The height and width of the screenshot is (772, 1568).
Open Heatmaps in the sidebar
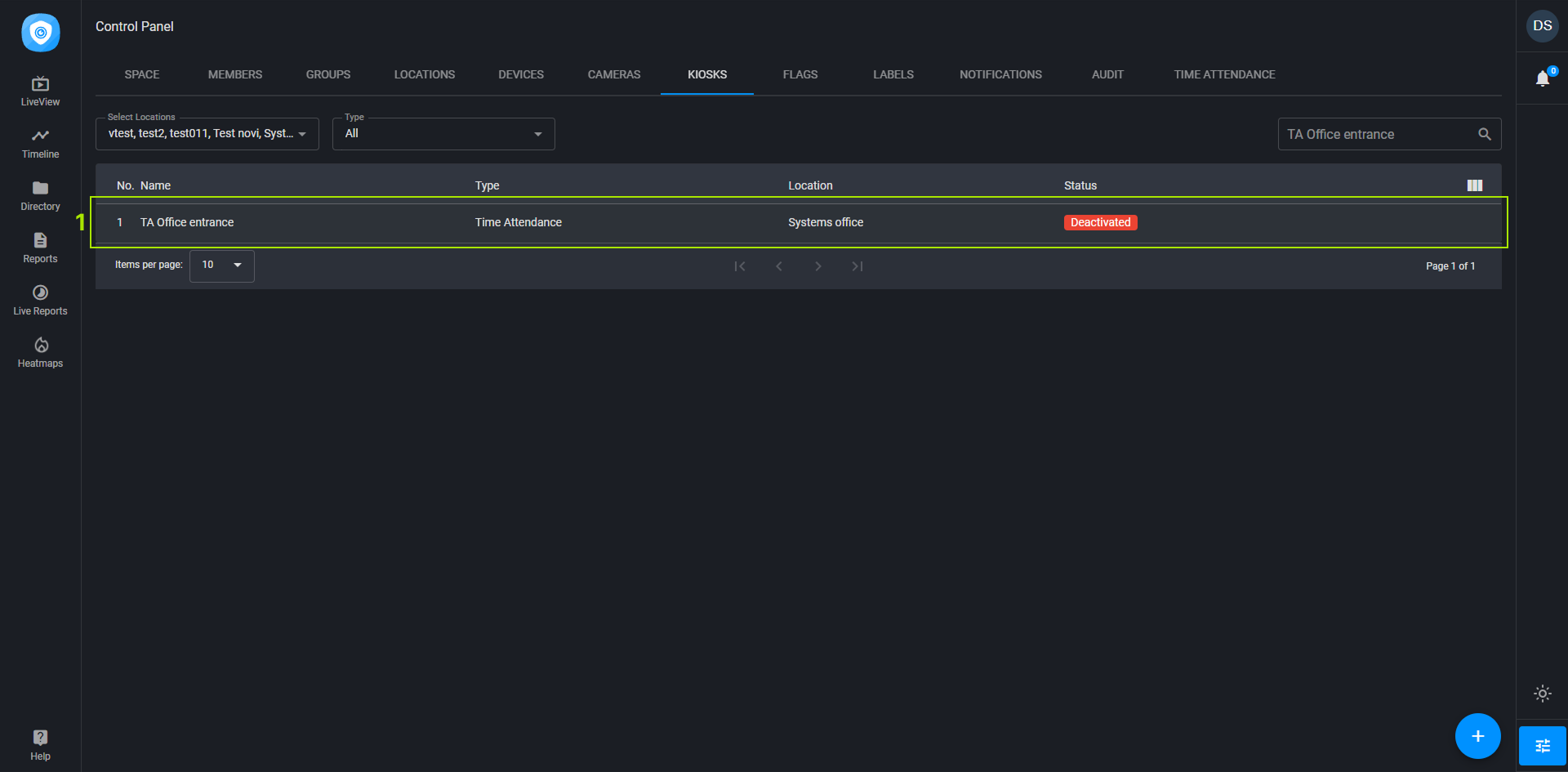pyautogui.click(x=40, y=352)
